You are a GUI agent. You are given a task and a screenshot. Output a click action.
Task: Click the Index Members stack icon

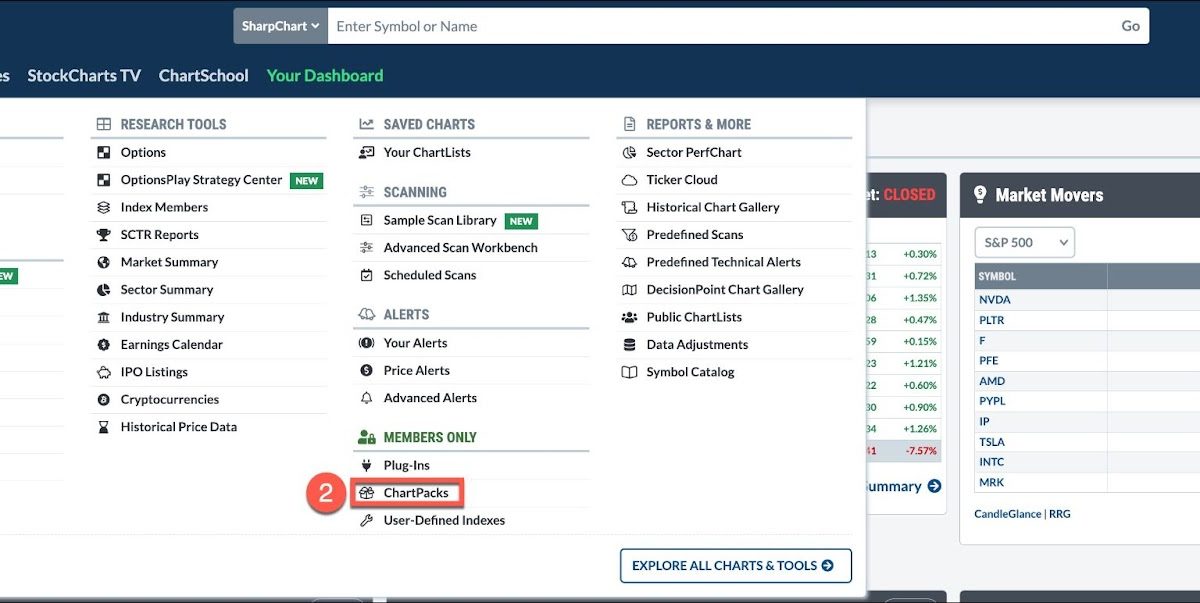point(103,207)
